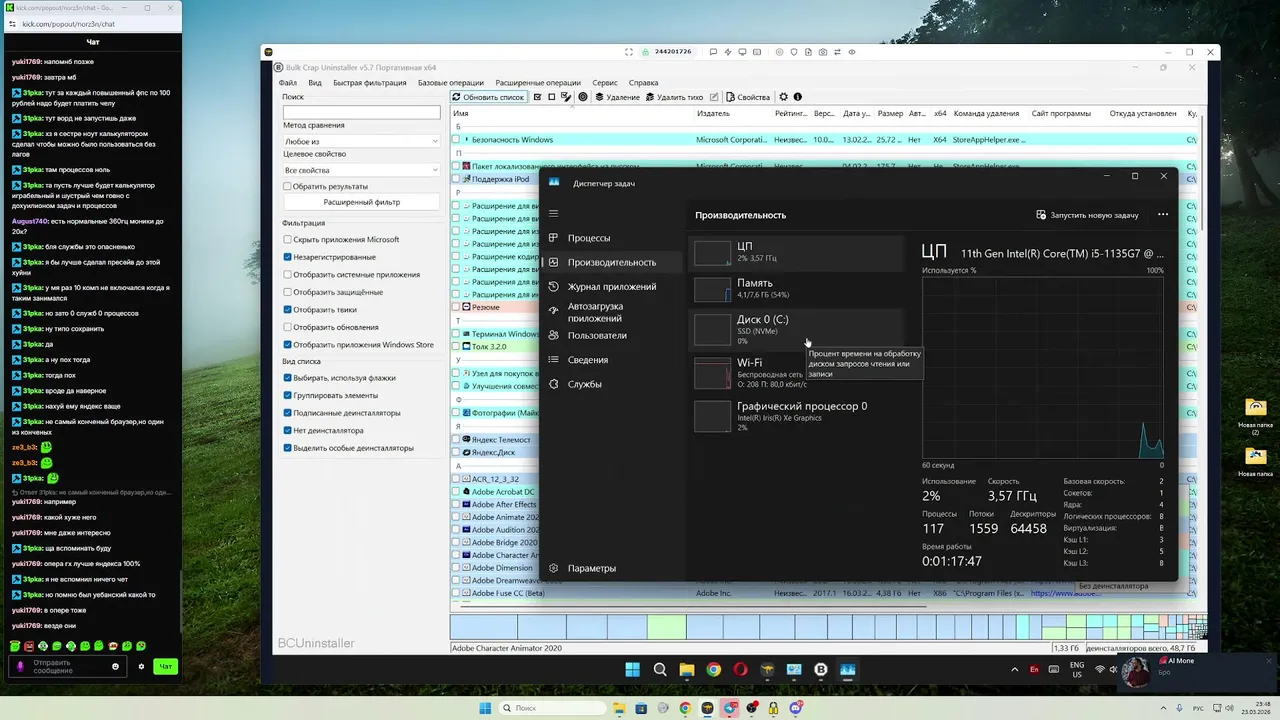Viewport: 1280px width, 720px height.
Task: Open File Explorer in remote desktop taskbar
Action: 686,670
